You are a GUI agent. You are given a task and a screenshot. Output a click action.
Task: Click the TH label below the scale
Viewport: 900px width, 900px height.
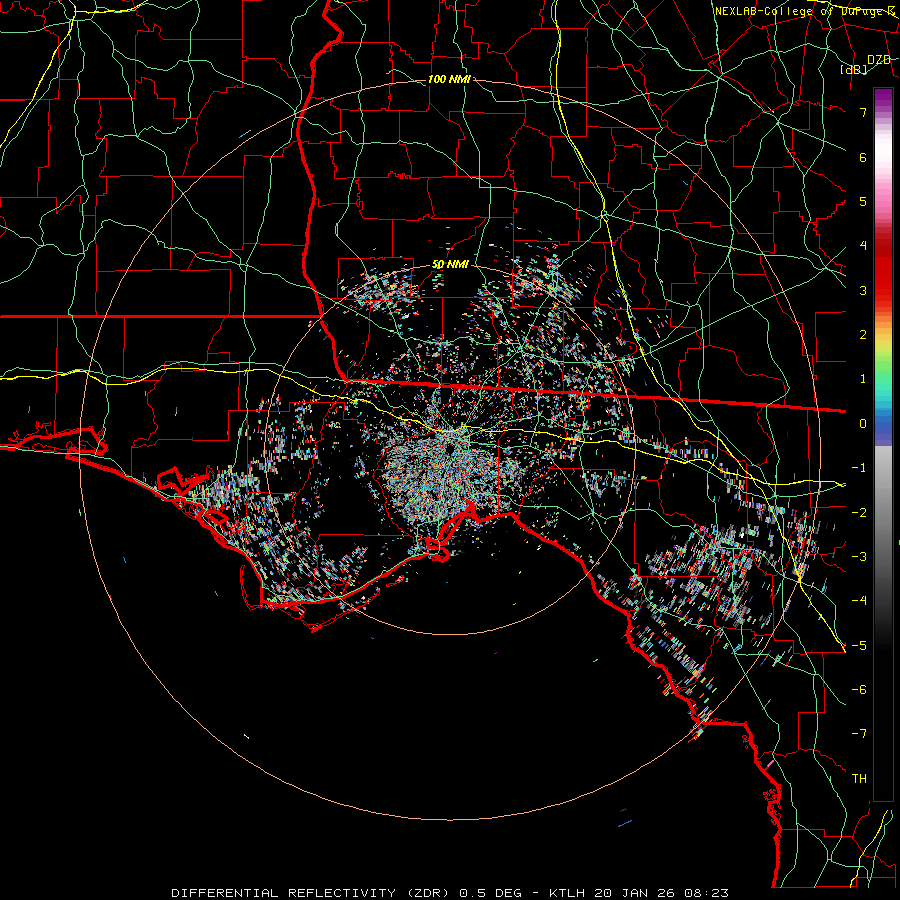(x=859, y=778)
